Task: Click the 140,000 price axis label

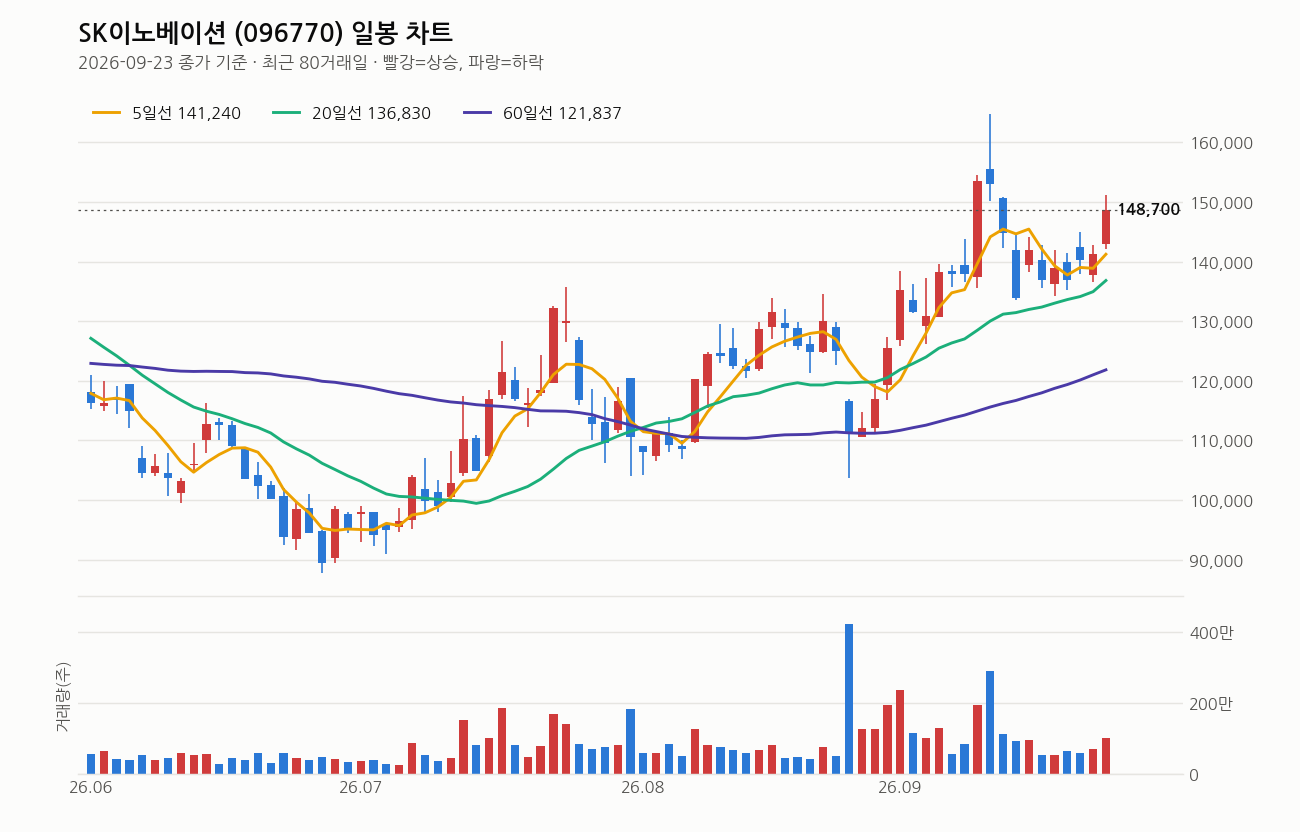Action: coord(1222,263)
